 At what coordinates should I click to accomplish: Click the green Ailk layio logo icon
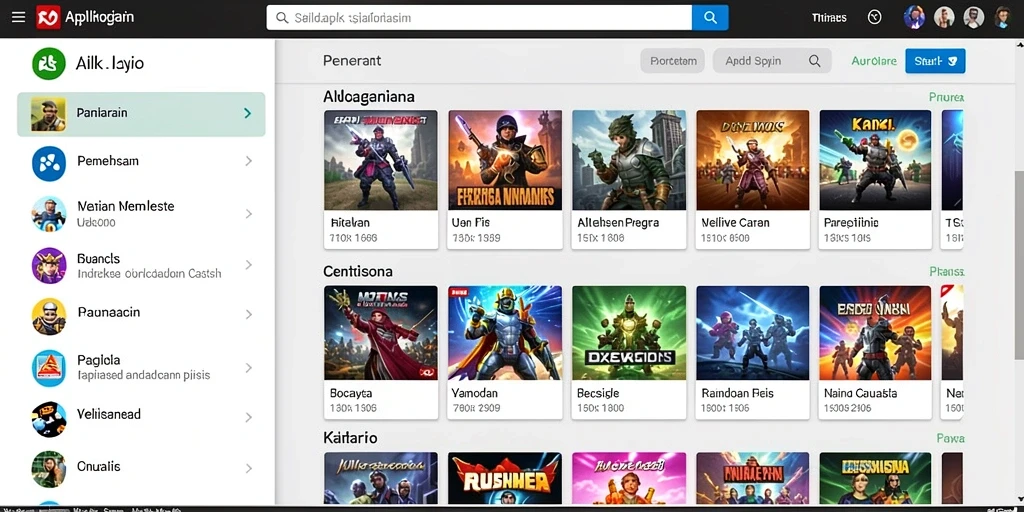[x=49, y=63]
